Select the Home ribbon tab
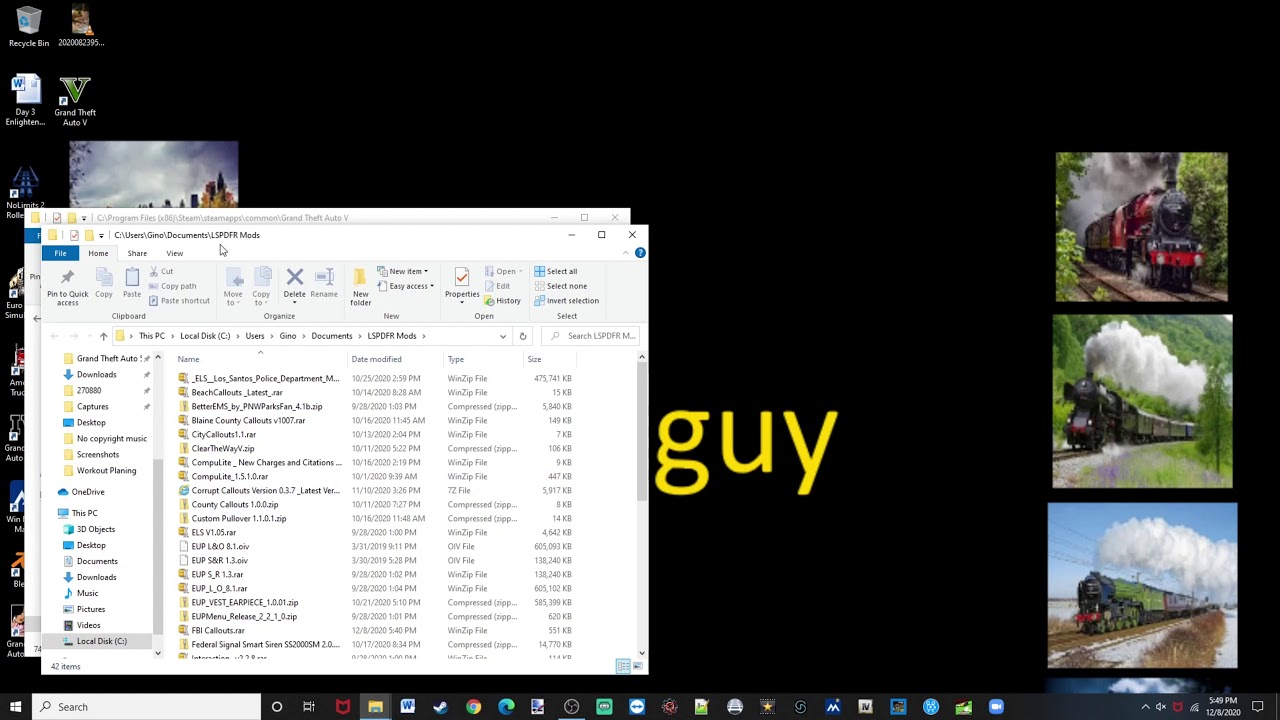 pyautogui.click(x=98, y=253)
